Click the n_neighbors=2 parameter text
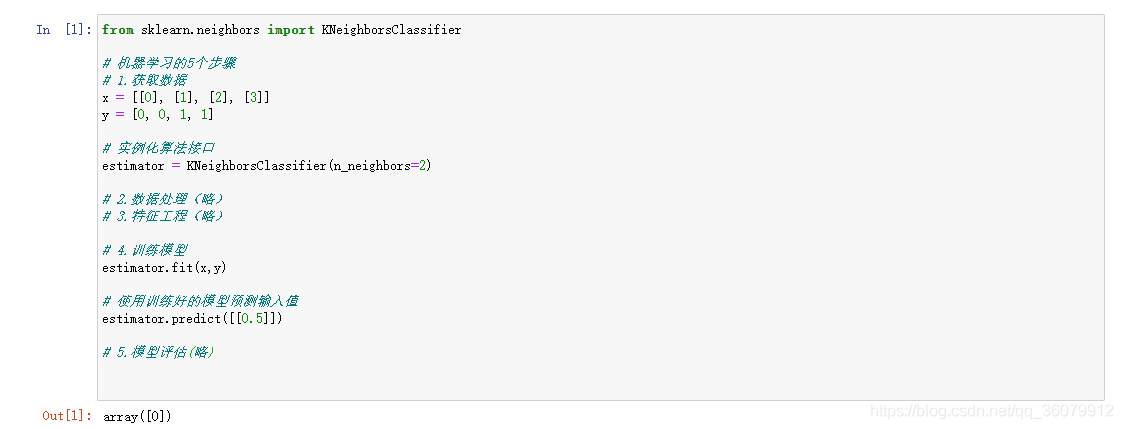The width and height of the screenshot is (1123, 429). coord(380,165)
